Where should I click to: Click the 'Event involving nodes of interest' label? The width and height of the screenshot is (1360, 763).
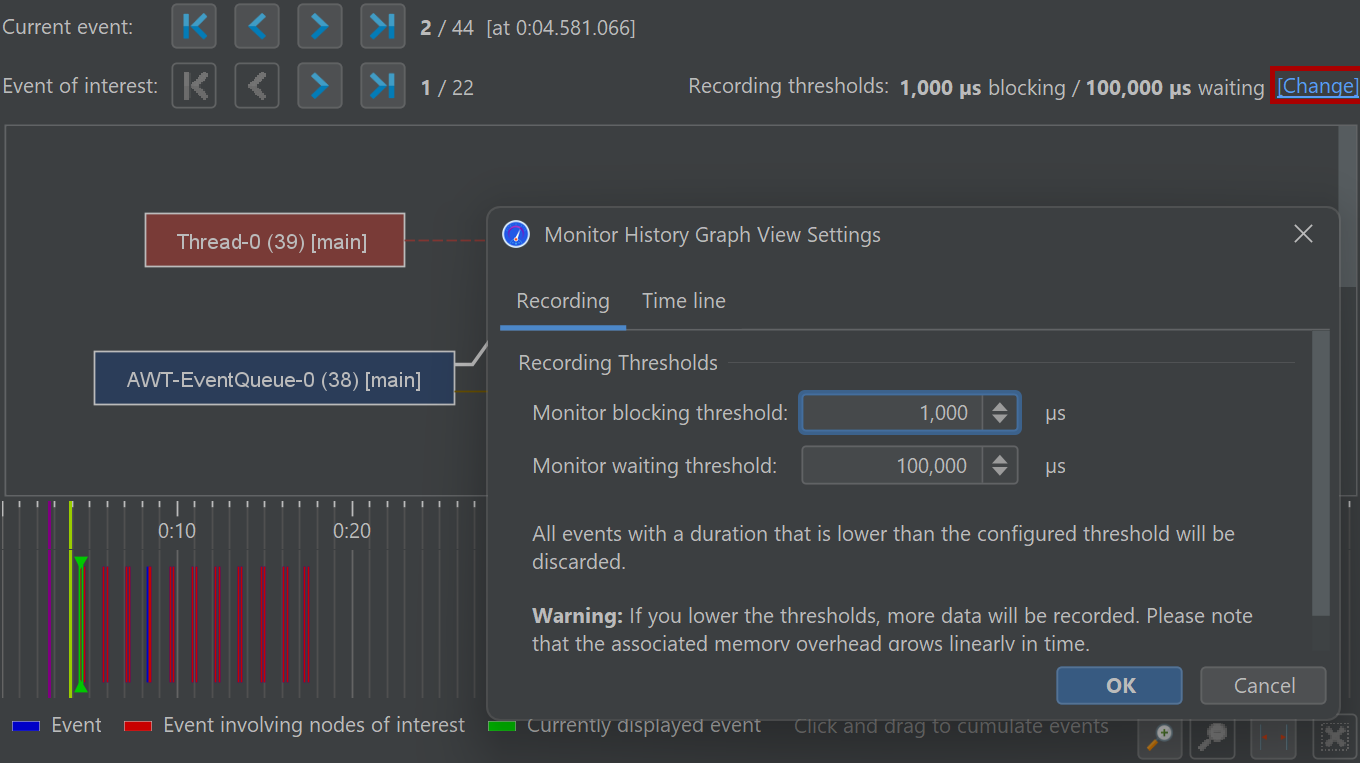point(314,725)
